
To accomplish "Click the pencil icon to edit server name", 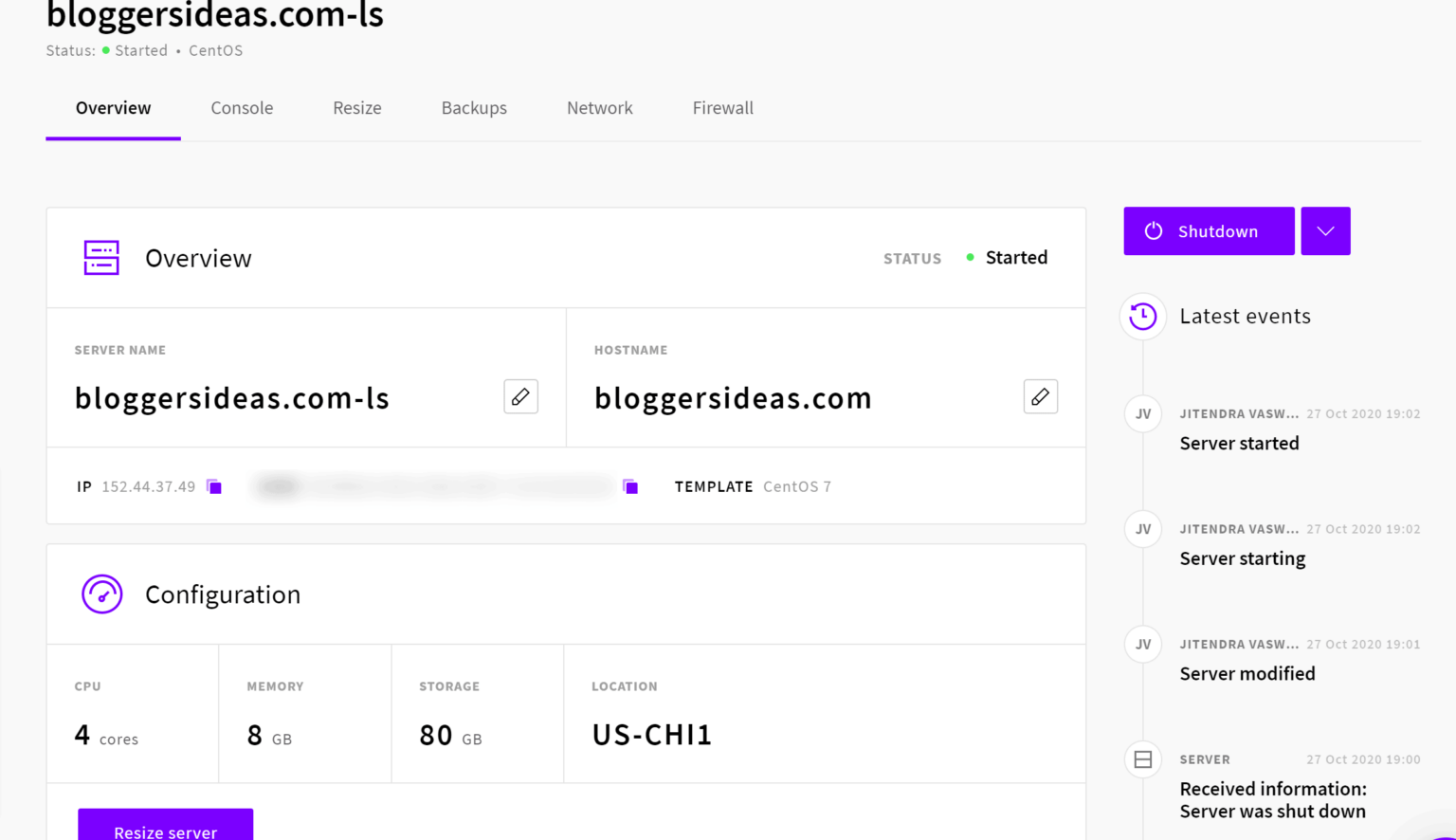I will point(520,396).
